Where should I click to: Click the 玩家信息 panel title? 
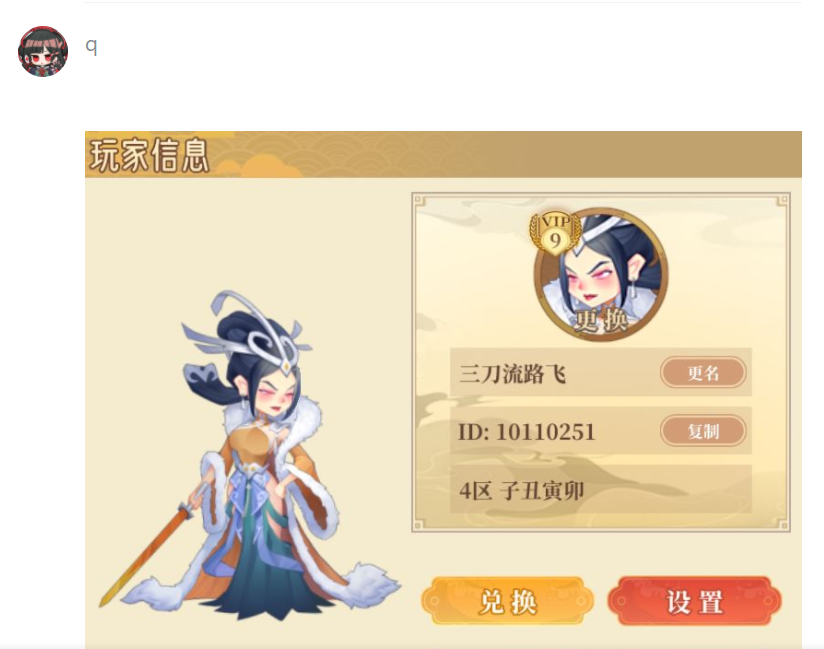click(x=149, y=156)
